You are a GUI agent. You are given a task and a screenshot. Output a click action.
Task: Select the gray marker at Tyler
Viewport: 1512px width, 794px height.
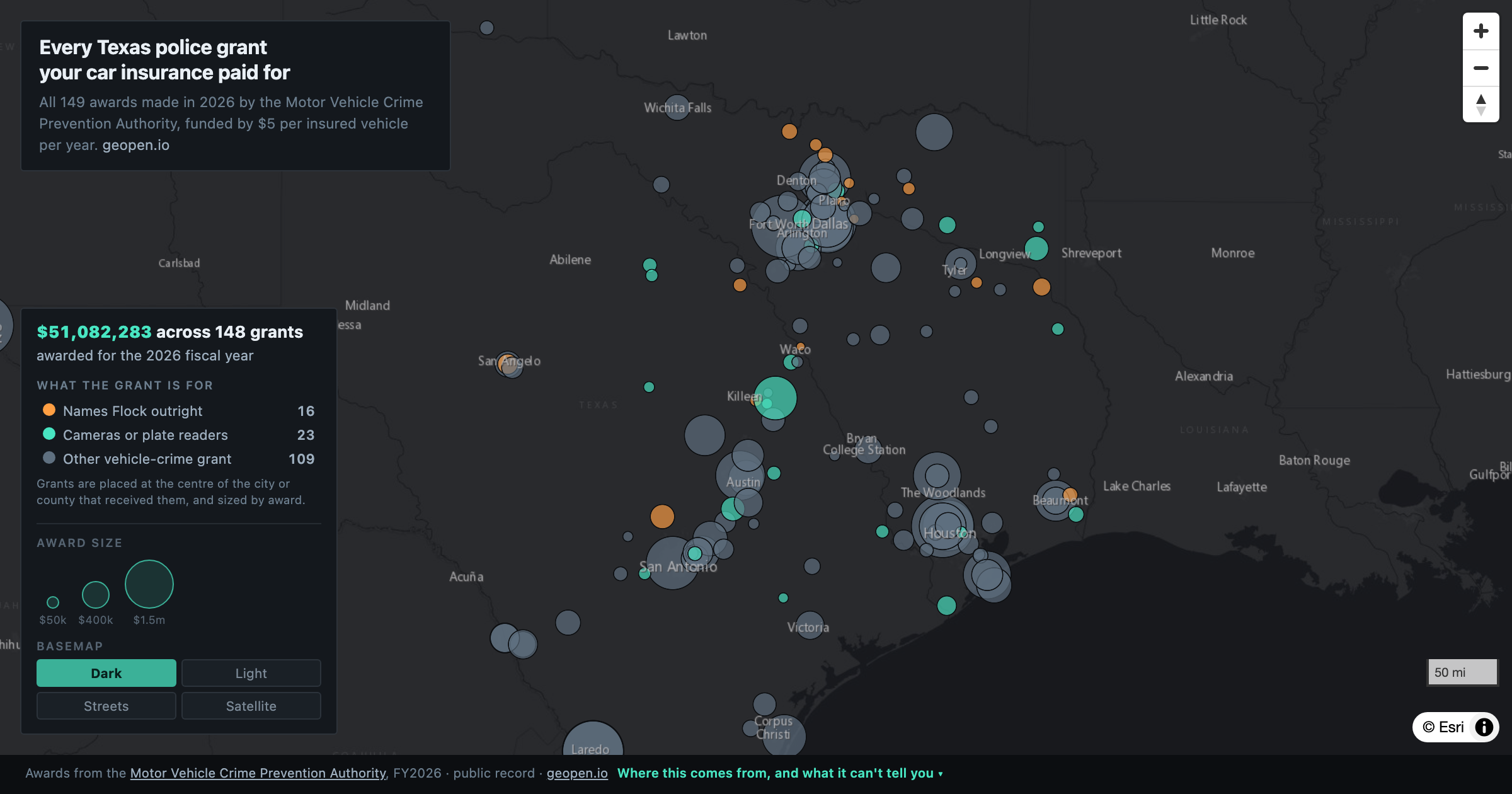[x=961, y=263]
